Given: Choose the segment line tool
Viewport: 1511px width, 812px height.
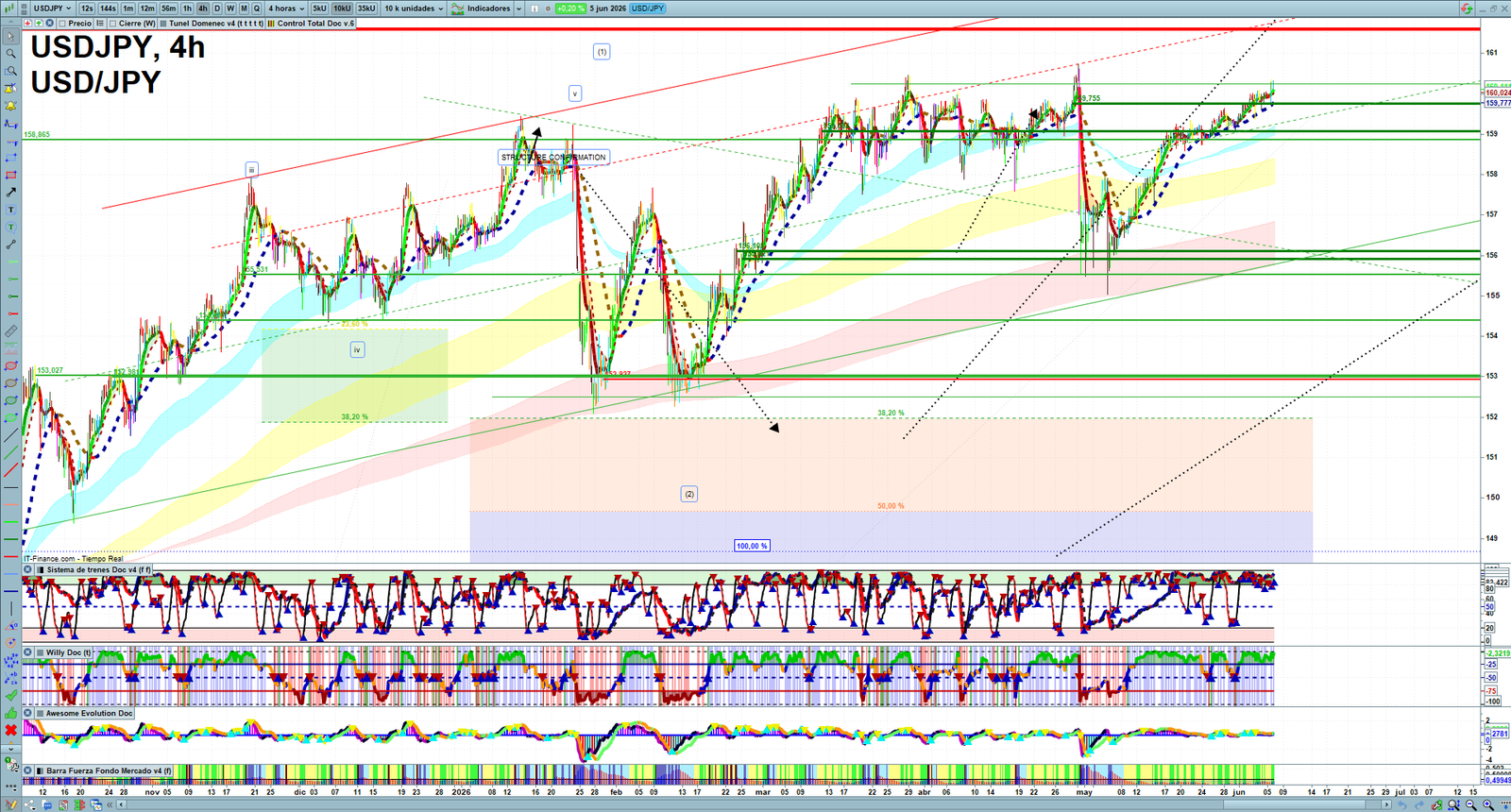Looking at the screenshot, I should point(10,244).
